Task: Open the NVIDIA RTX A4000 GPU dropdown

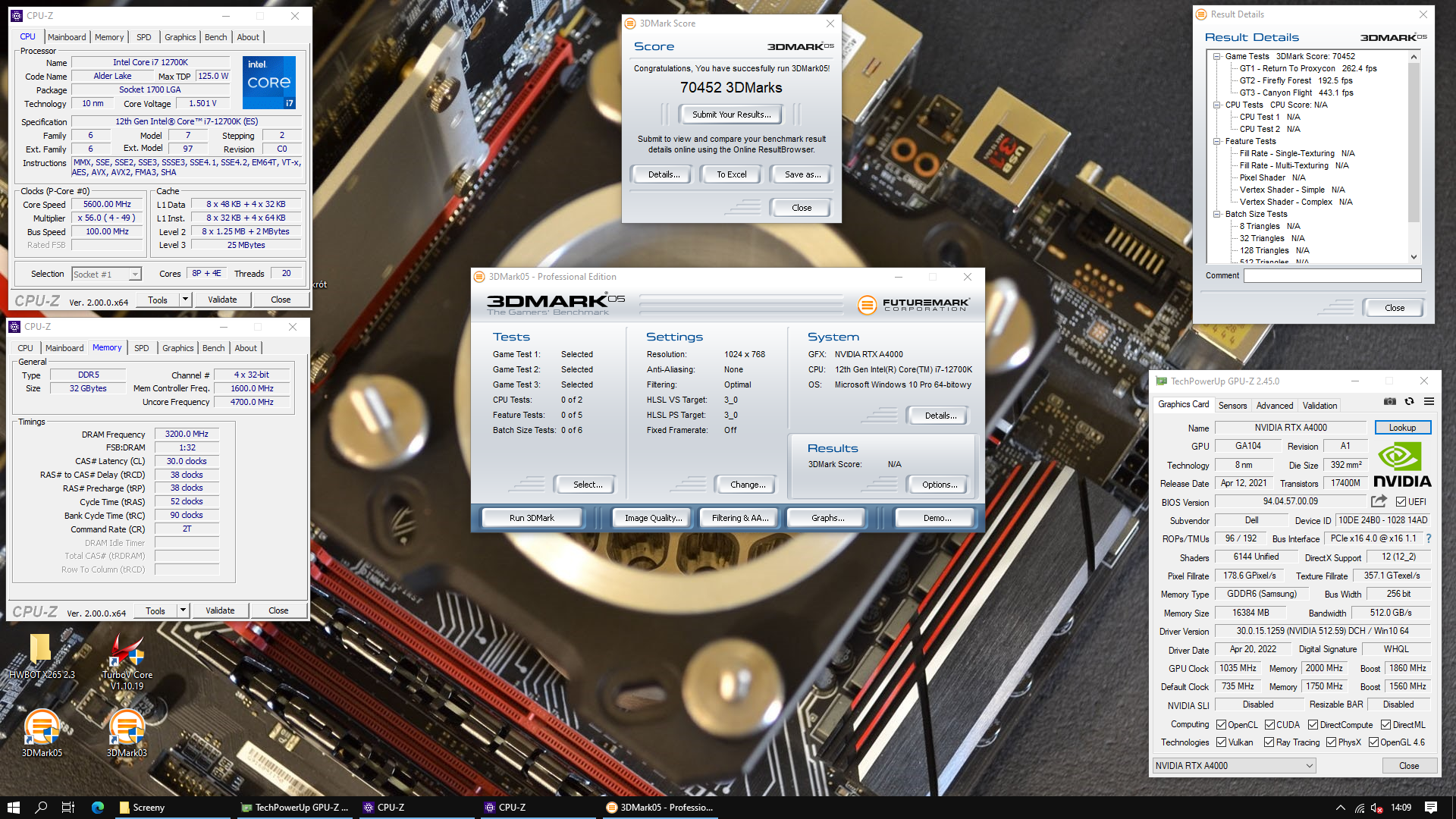Action: point(1234,766)
